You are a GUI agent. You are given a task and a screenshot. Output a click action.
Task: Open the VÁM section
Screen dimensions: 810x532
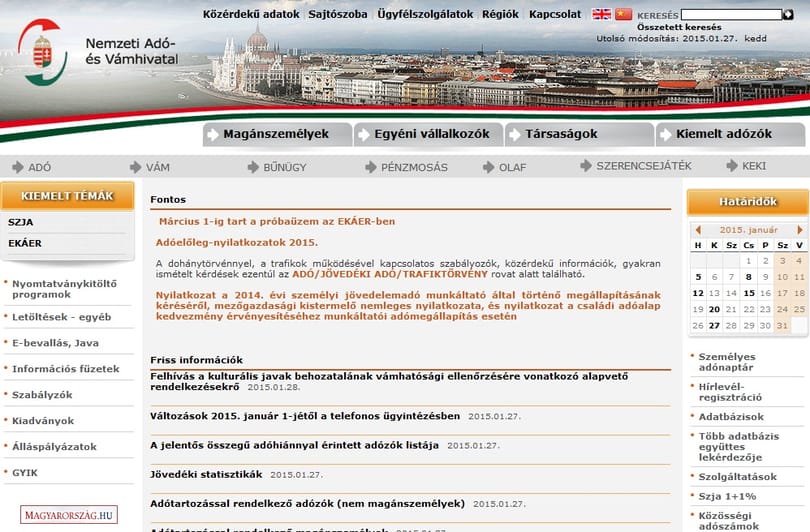pyautogui.click(x=158, y=167)
